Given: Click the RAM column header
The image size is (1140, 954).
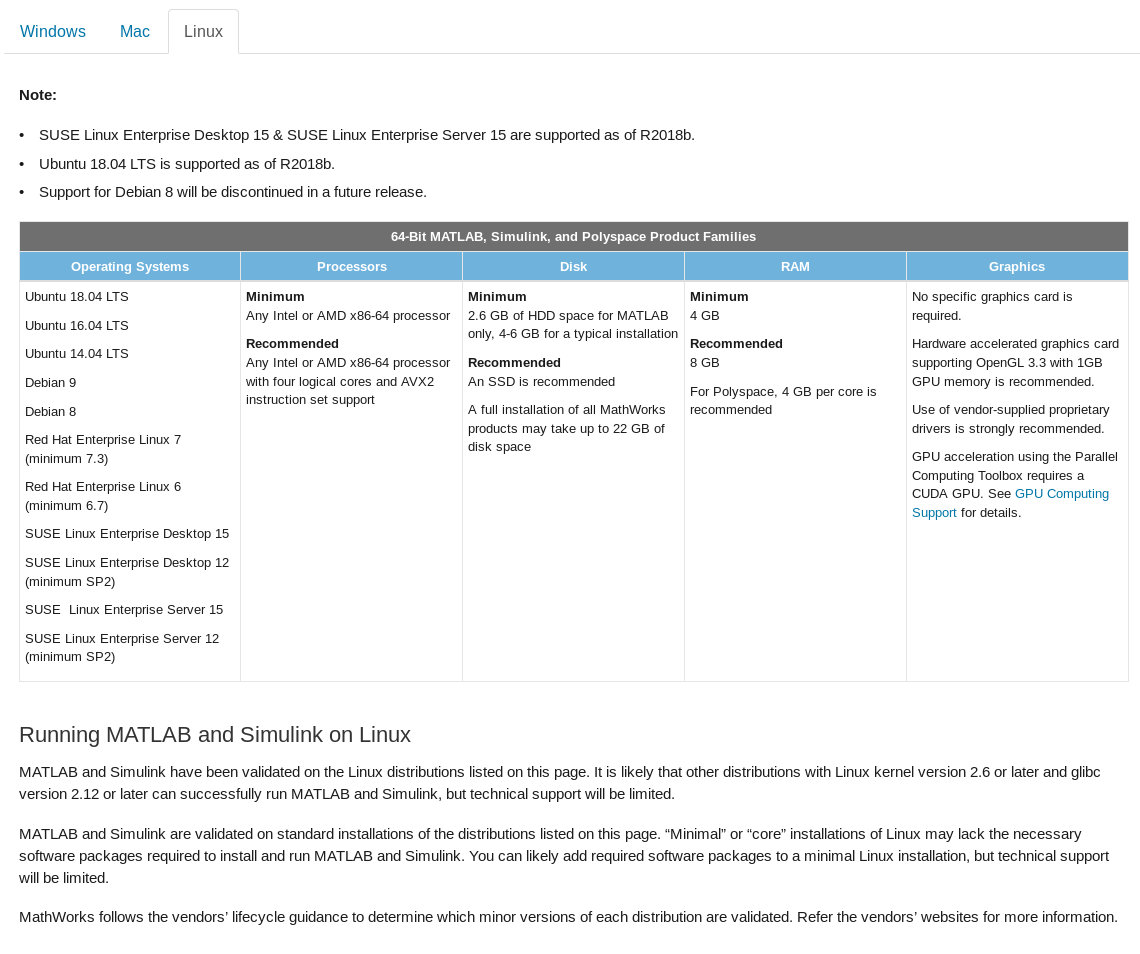Looking at the screenshot, I should pyautogui.click(x=795, y=266).
